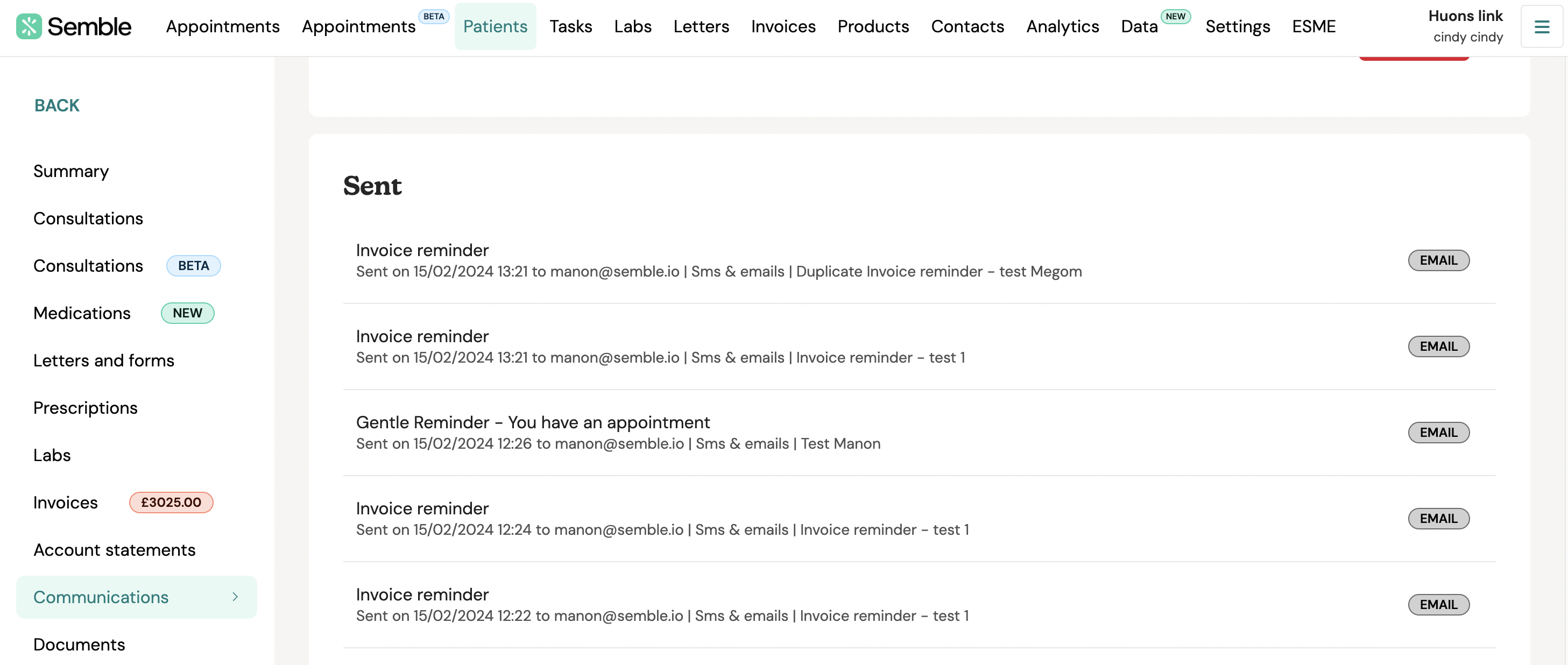The image size is (1568, 665).
Task: Open the Gentle Reminder appointment email entry
Action: tap(919, 433)
